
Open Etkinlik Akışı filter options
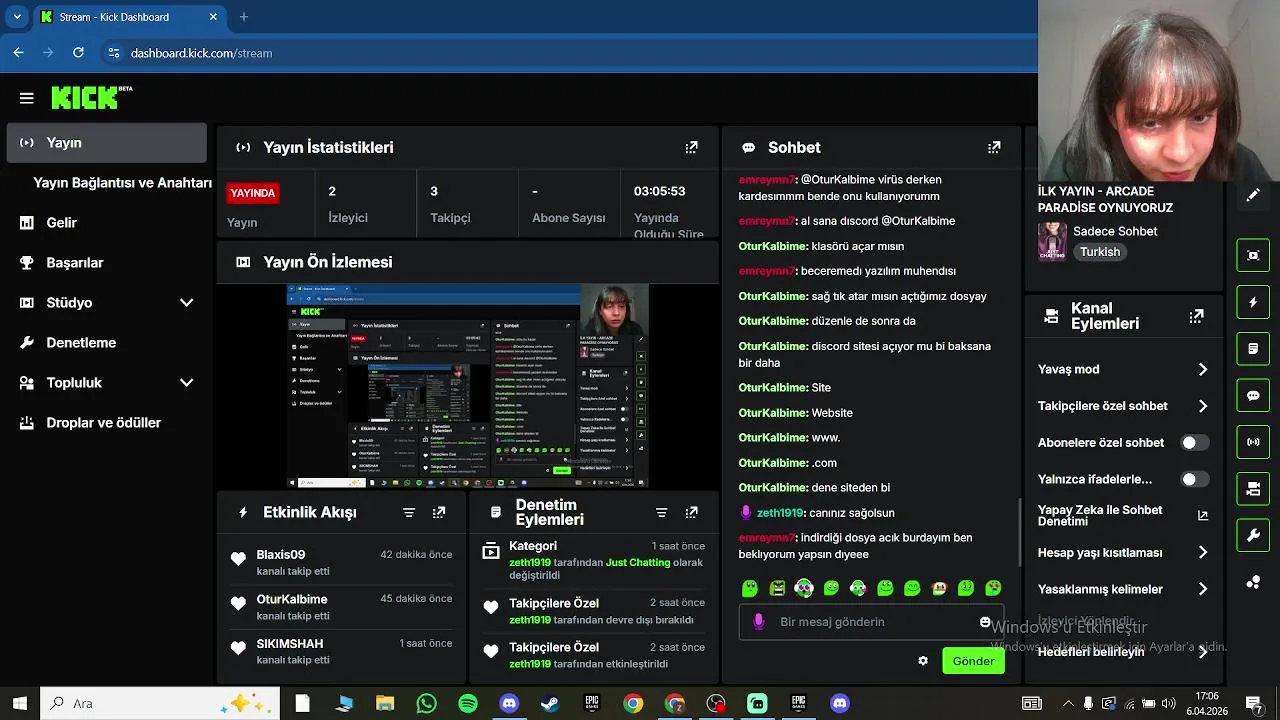tap(409, 512)
